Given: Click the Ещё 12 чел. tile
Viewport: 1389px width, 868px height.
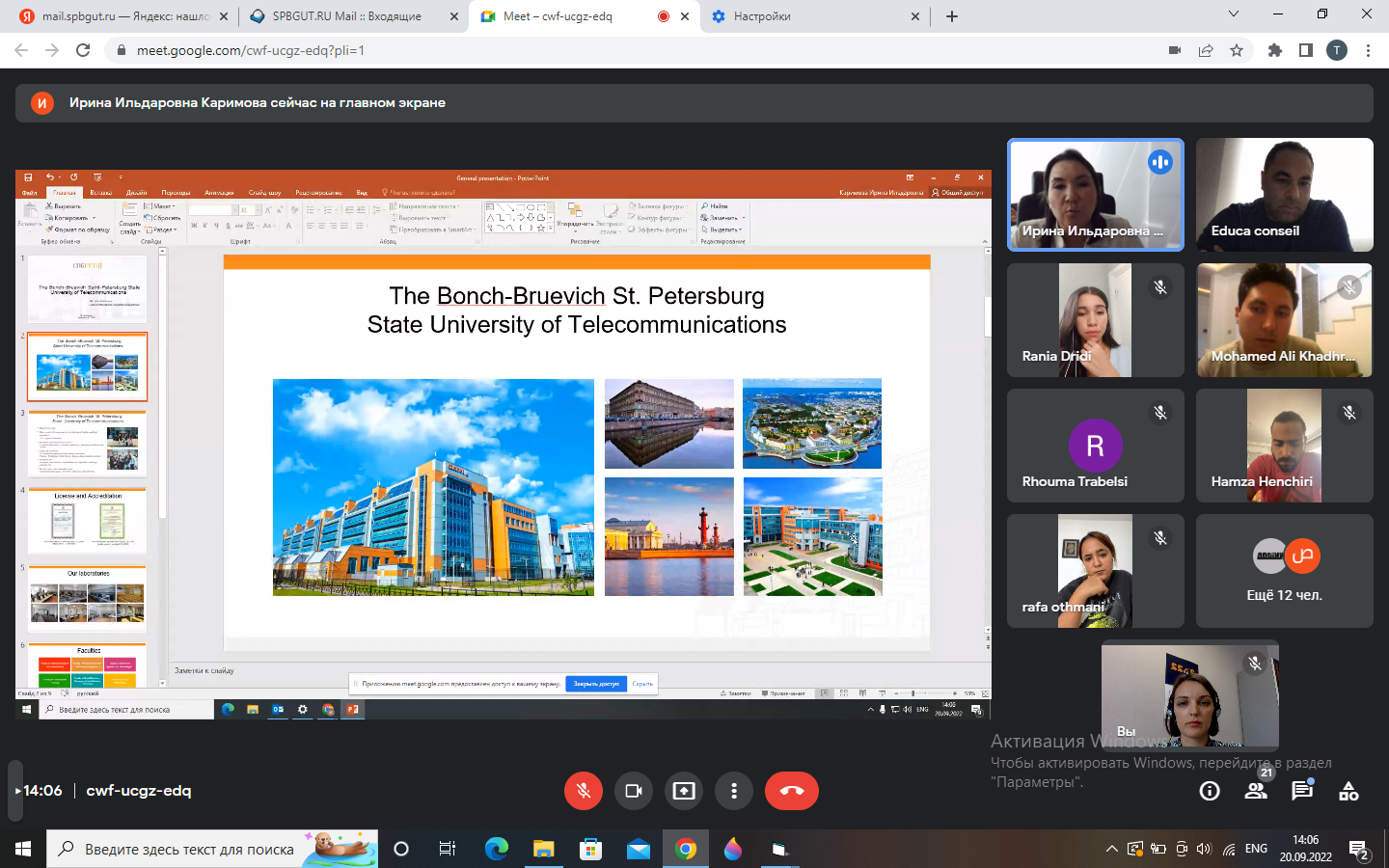Looking at the screenshot, I should pos(1284,571).
